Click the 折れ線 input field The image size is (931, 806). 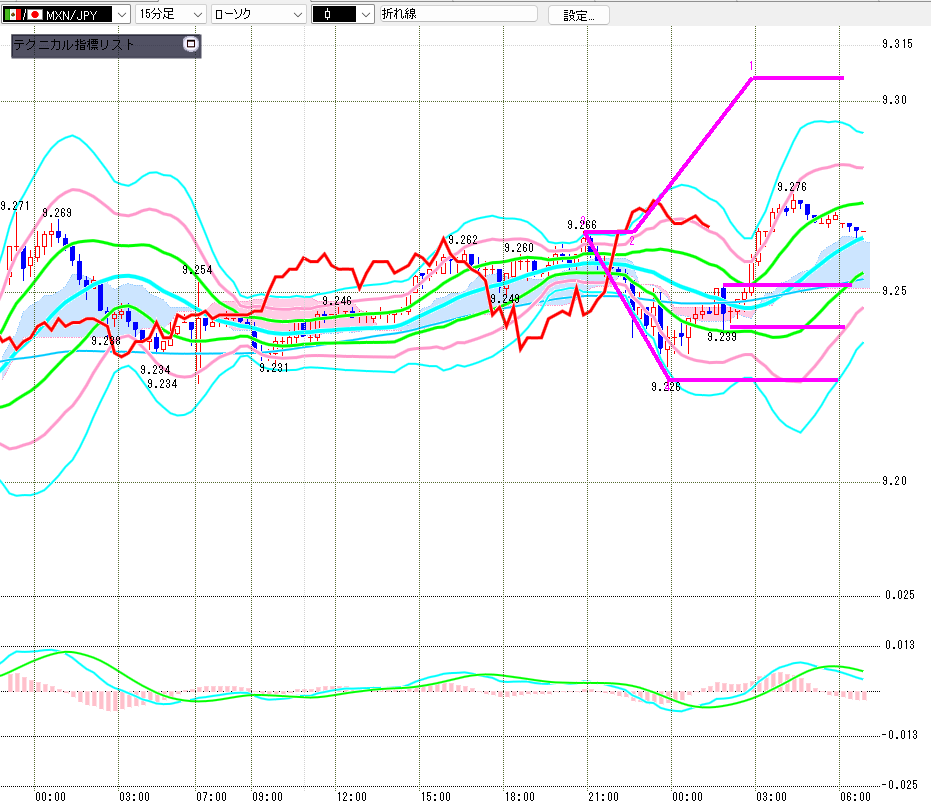458,14
